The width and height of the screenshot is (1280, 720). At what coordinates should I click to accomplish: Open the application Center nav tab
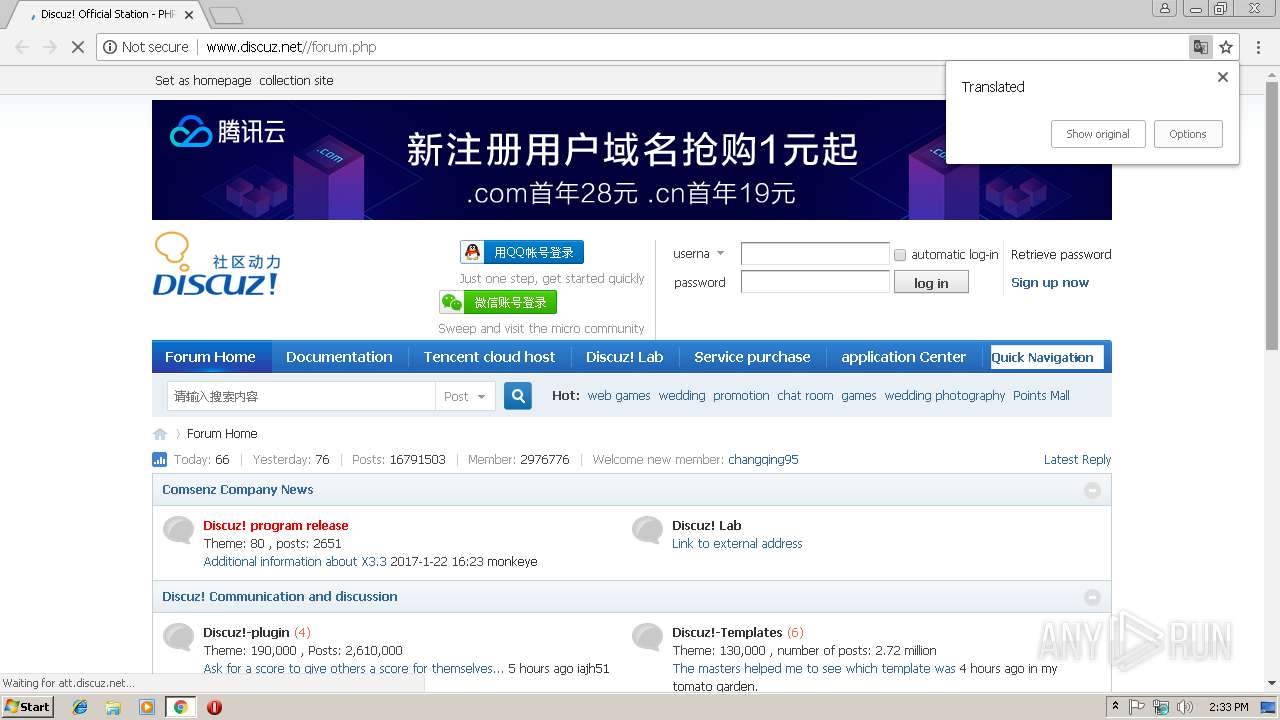pos(904,357)
